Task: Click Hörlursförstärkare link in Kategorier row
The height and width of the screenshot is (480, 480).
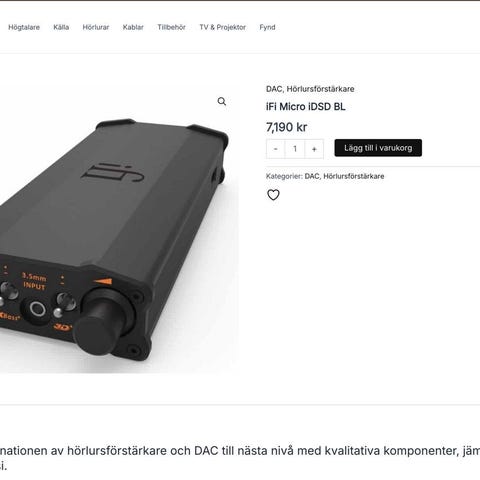Action: pyautogui.click(x=354, y=176)
